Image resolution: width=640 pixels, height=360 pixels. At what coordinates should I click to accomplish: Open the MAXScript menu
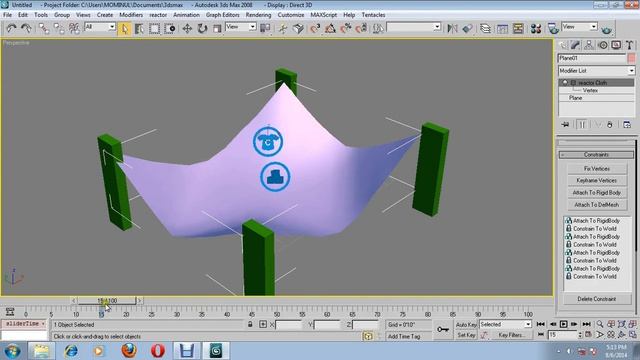pos(324,15)
